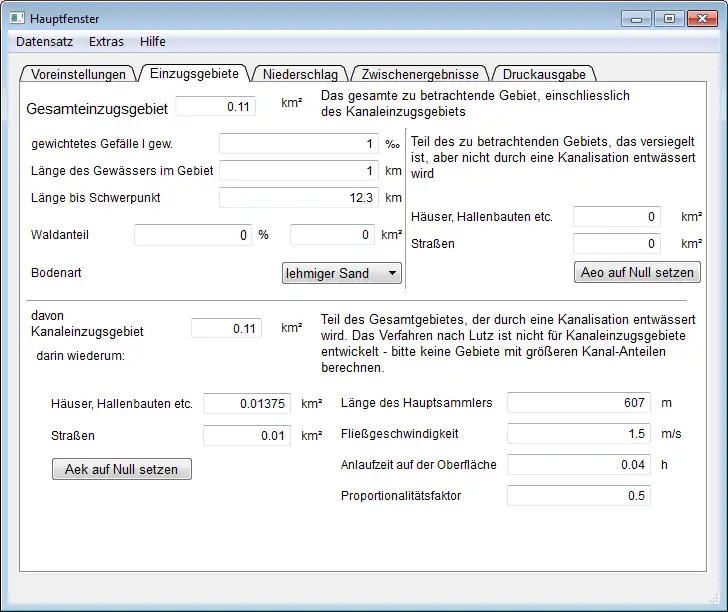Click the 'darin wiederum:' text
Screen dimensions: 728x612
[81, 356]
